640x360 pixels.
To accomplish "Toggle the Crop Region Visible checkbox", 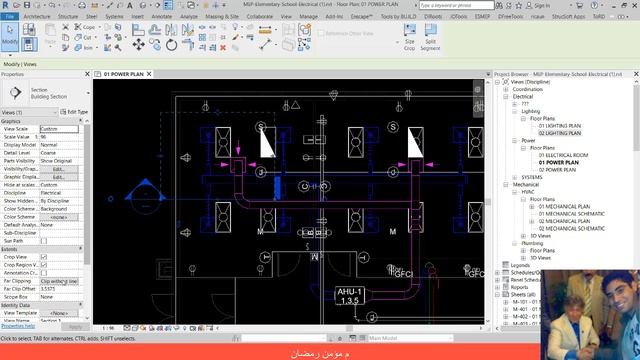I will (x=44, y=265).
